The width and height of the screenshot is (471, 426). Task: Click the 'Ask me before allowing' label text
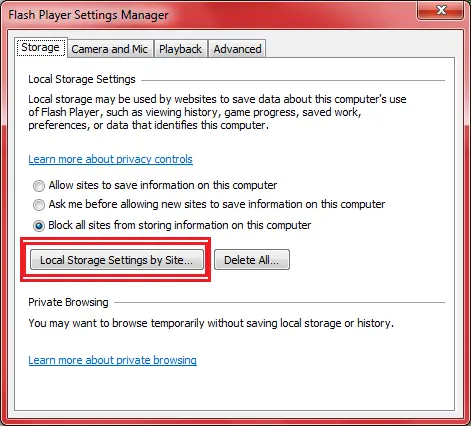tap(217, 204)
